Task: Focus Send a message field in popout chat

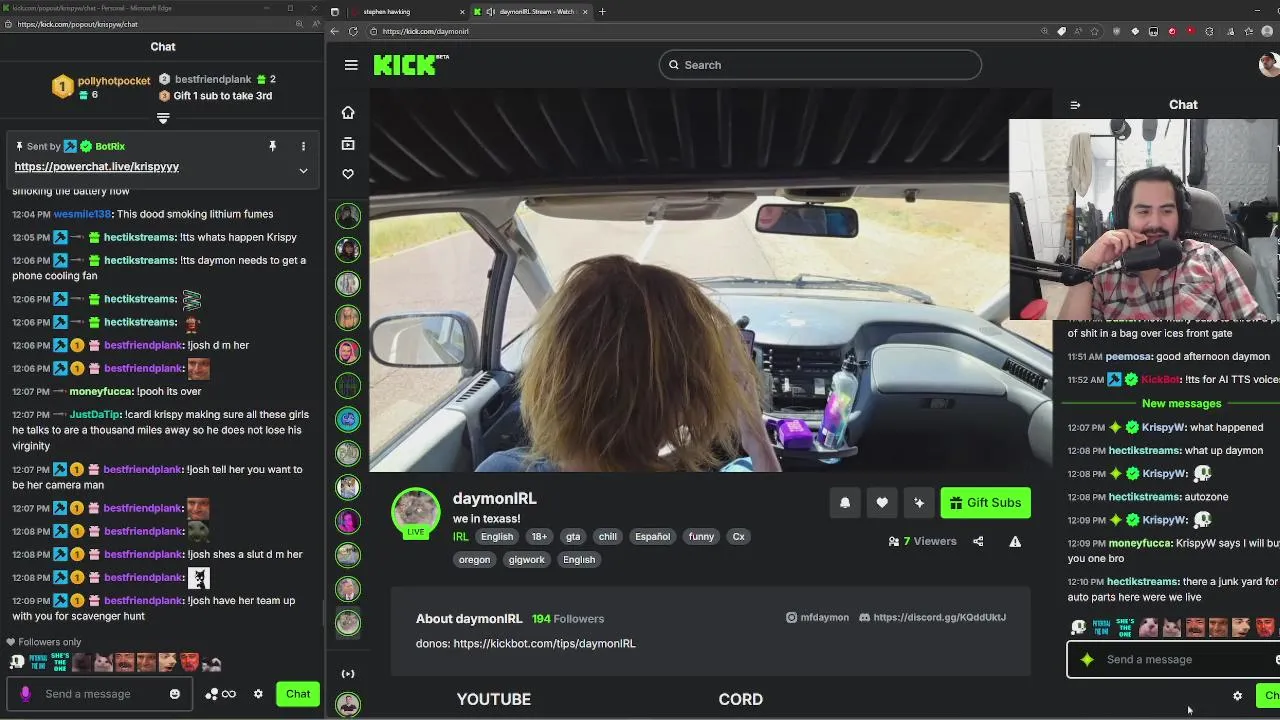Action: (x=98, y=694)
